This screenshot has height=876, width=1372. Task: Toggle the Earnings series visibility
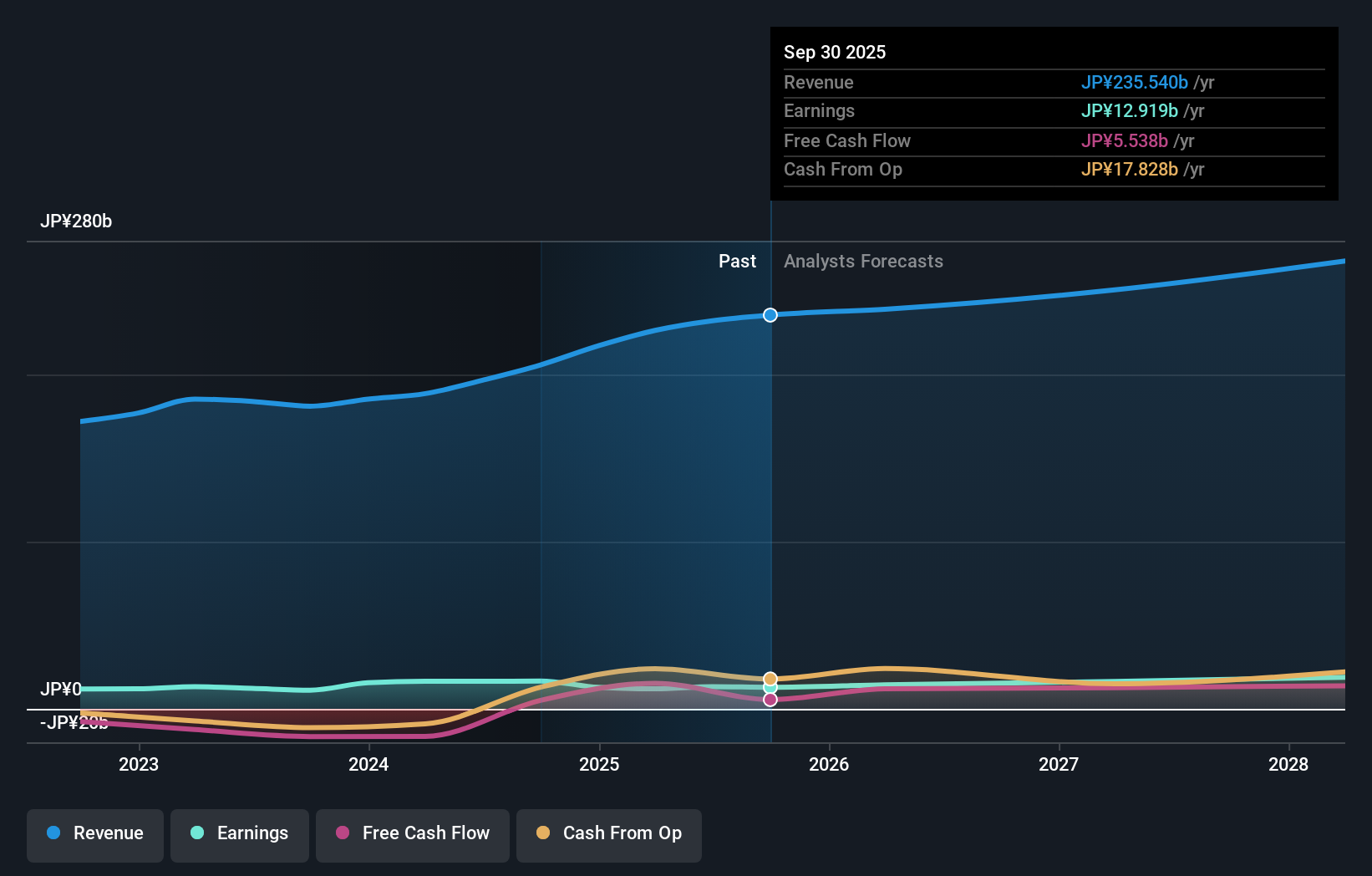click(x=239, y=835)
